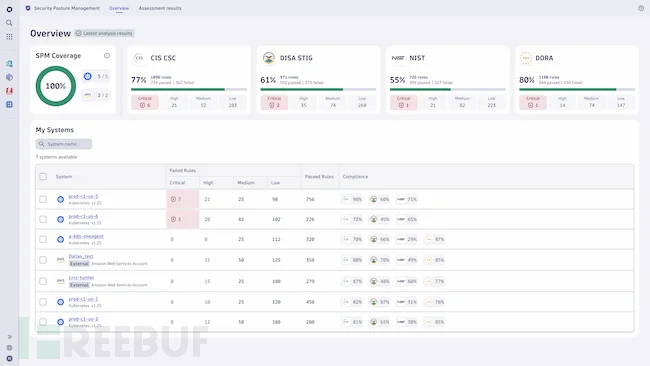Click the DORA logo icon
650x366 pixels.
[x=526, y=58]
